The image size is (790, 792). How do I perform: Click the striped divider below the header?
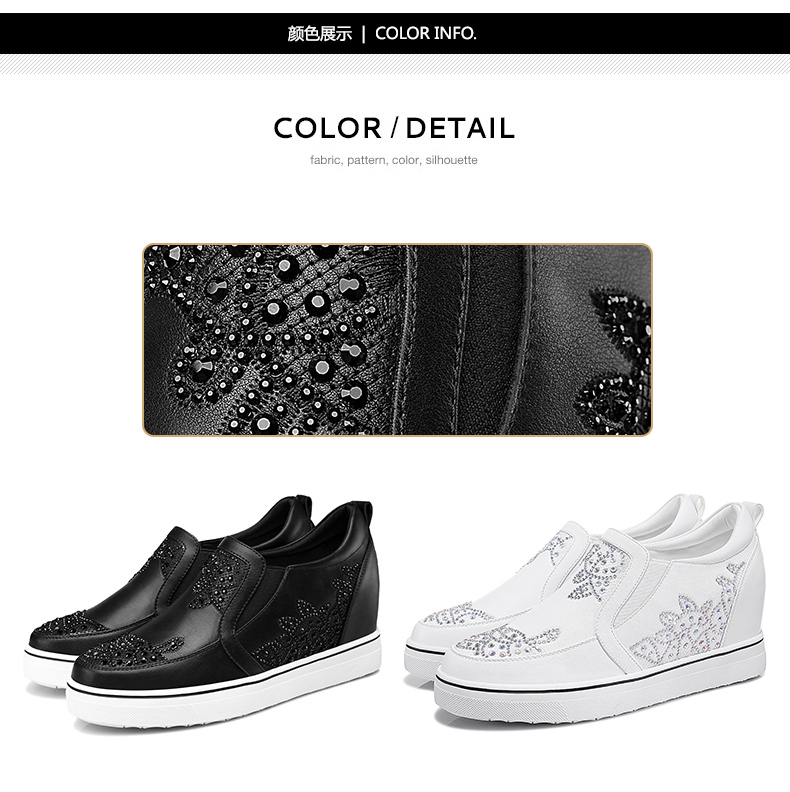(395, 64)
